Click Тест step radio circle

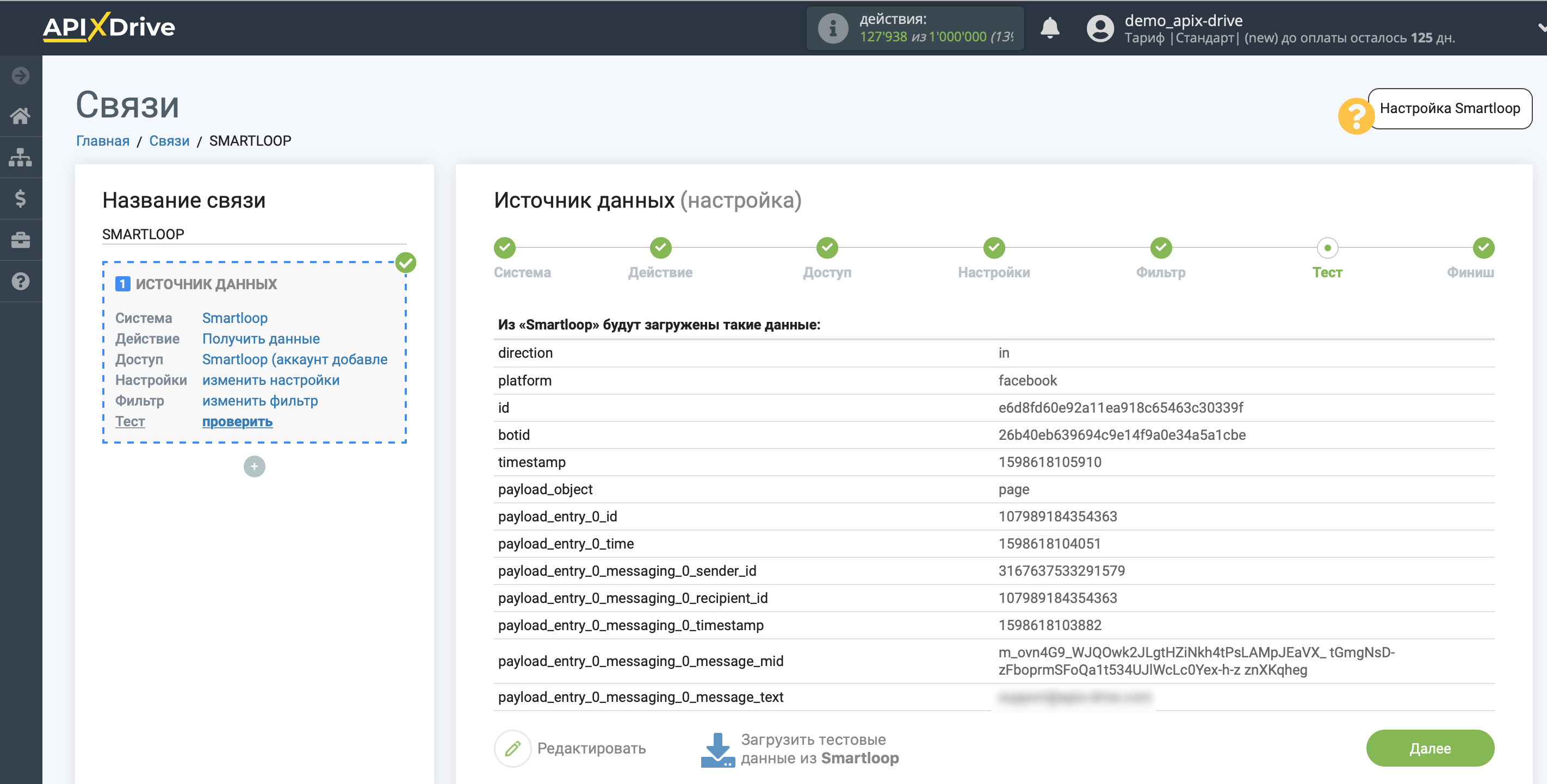pyautogui.click(x=1327, y=247)
